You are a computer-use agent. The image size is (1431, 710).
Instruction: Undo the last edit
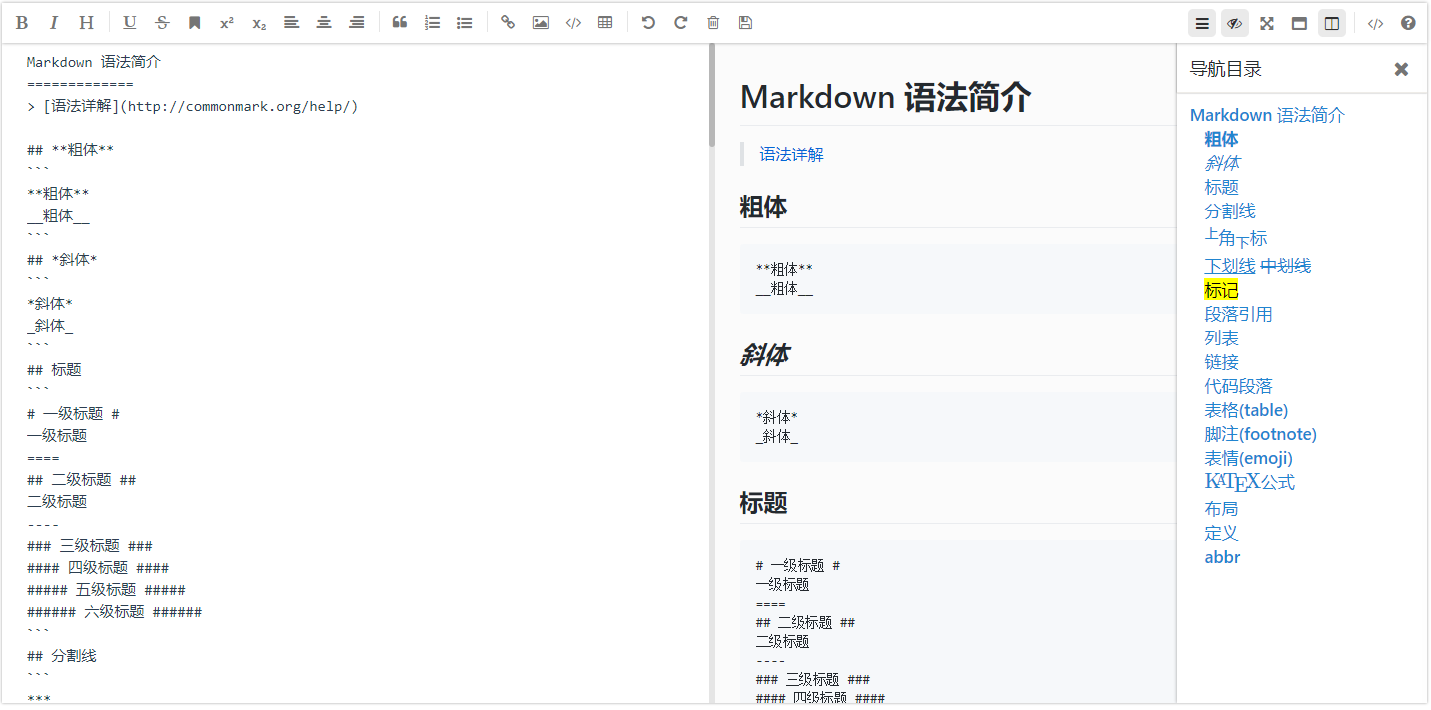point(648,23)
